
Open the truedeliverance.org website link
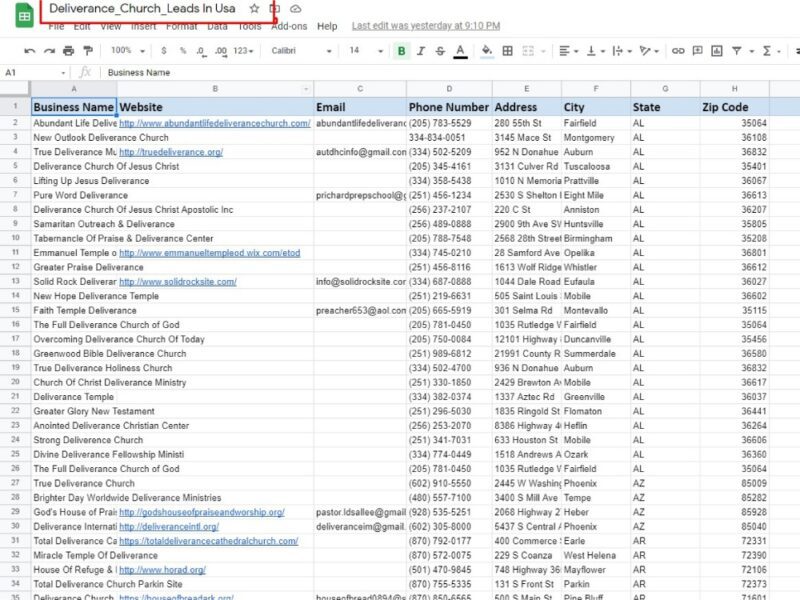(x=171, y=152)
